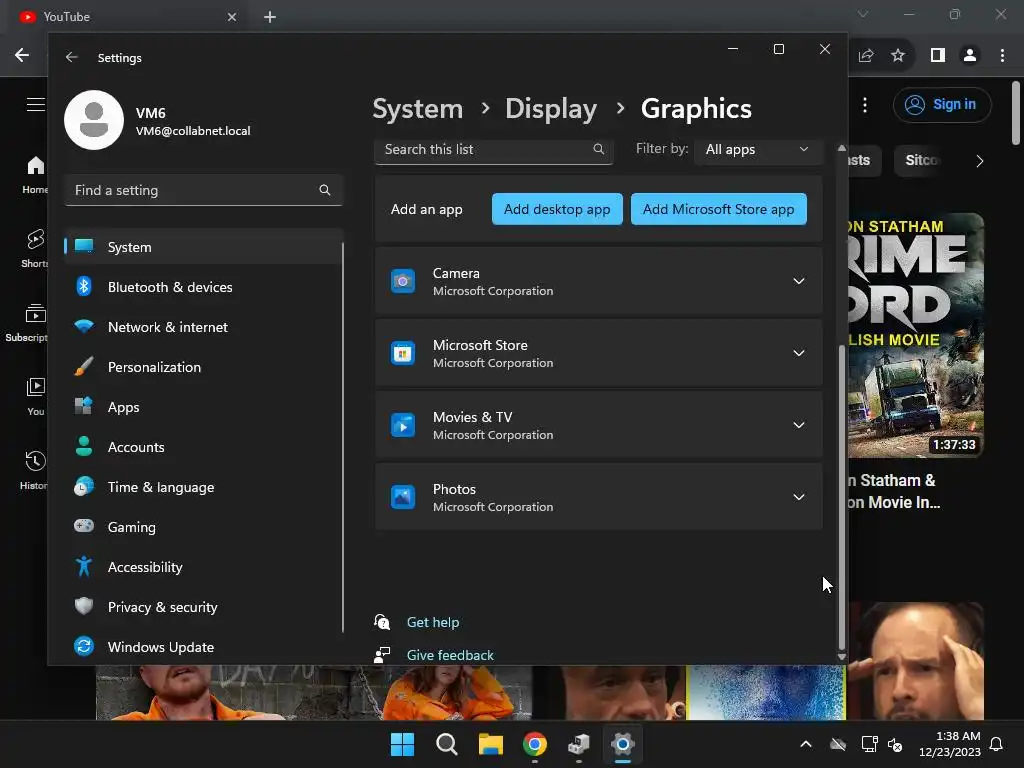
Task: Expand the Microsoft Store entry chevron
Action: 798,353
